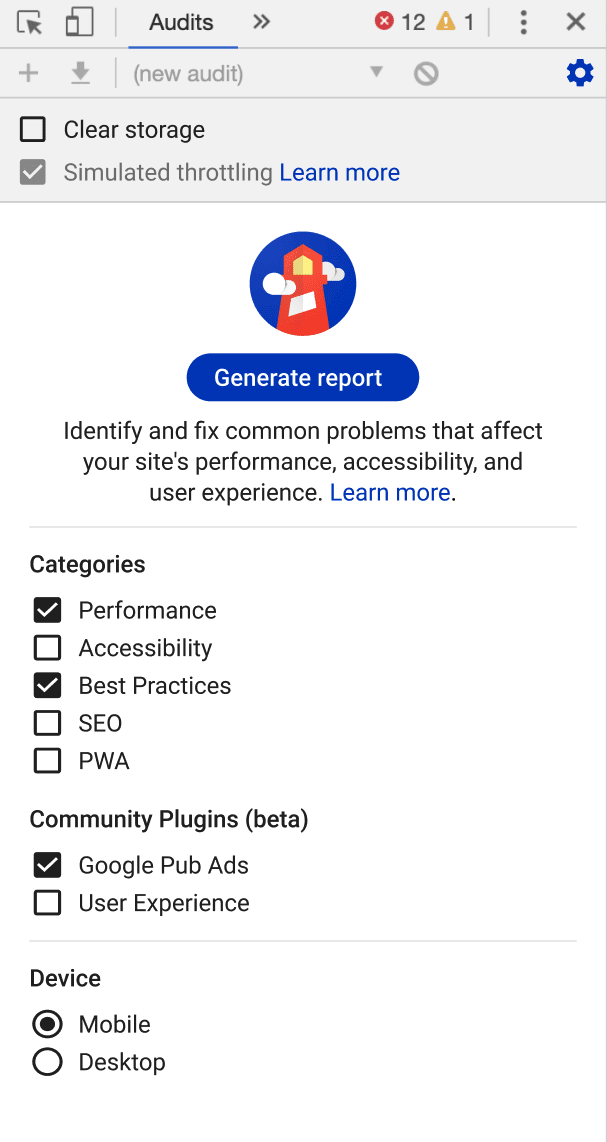Viewport: 607px width, 1142px height.
Task: Clear audits using the block icon
Action: [x=425, y=72]
